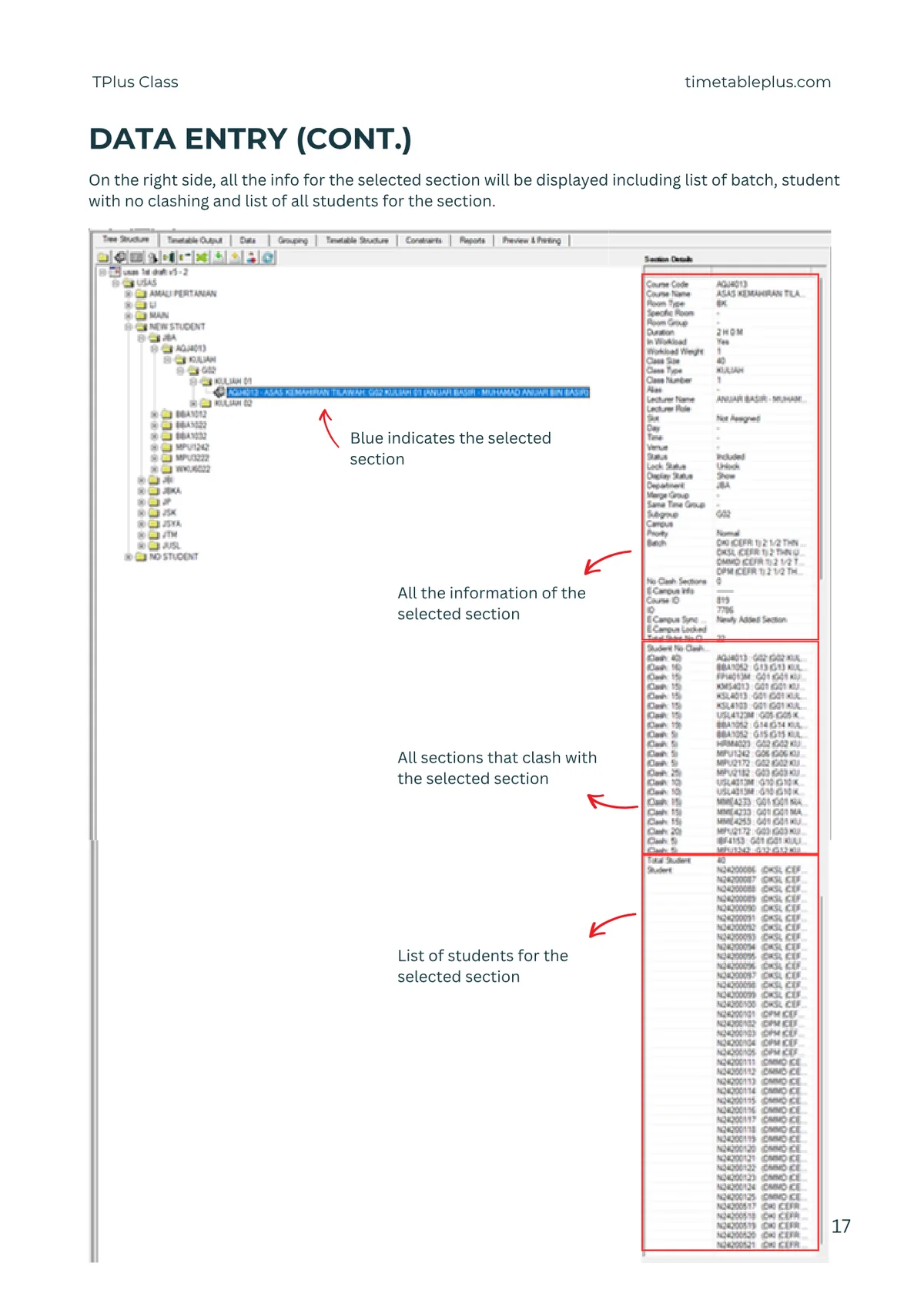Open the timetableplus.com link
The height and width of the screenshot is (1307, 924).
pyautogui.click(x=758, y=82)
